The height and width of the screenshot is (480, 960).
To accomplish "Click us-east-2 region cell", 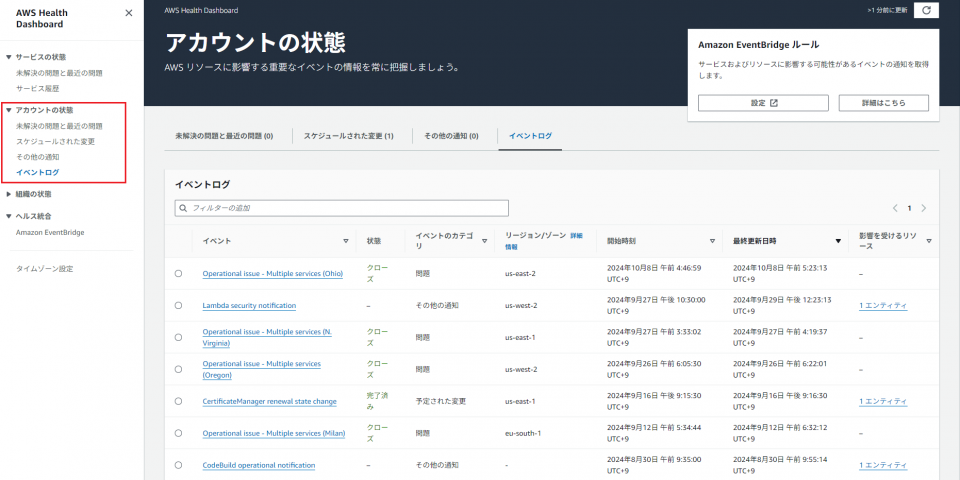I will (x=520, y=274).
